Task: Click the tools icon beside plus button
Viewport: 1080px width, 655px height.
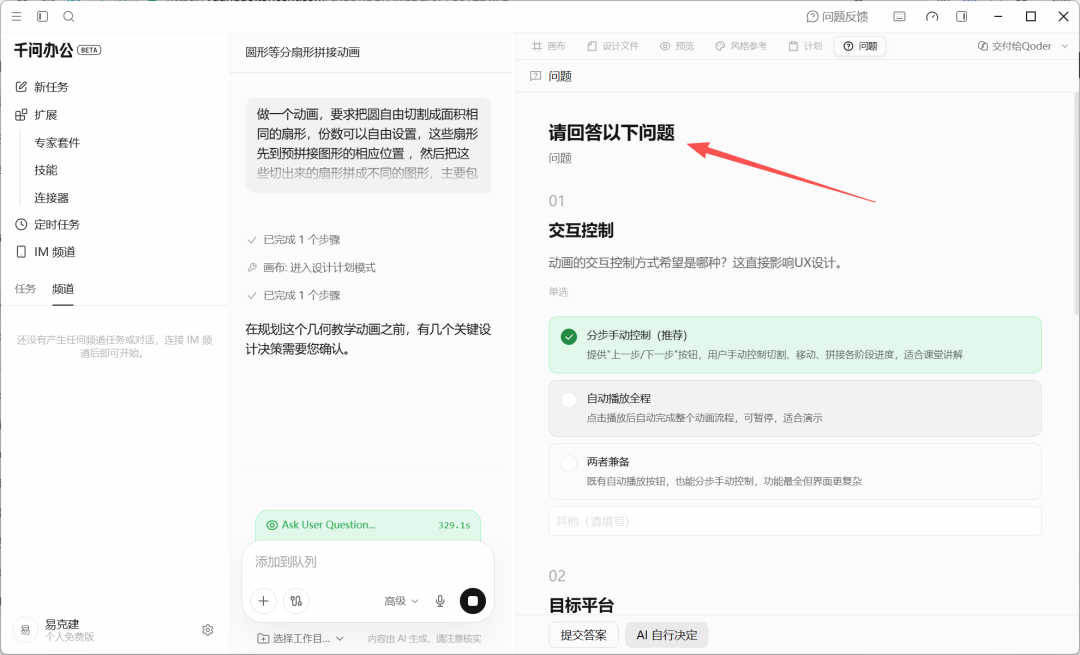Action: tap(296, 601)
